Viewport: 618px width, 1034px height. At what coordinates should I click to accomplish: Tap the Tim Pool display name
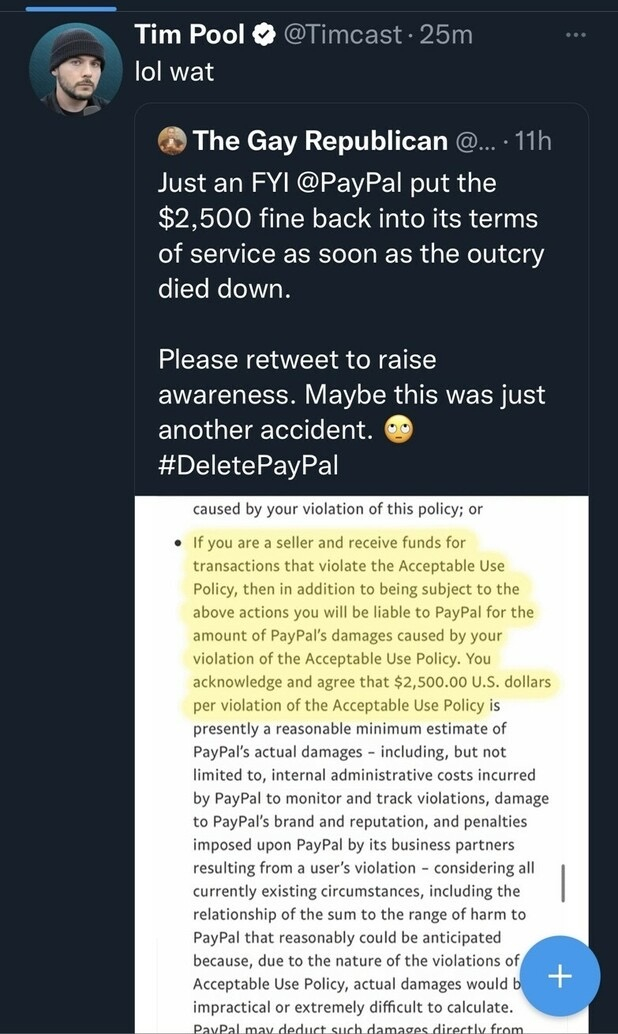(190, 35)
